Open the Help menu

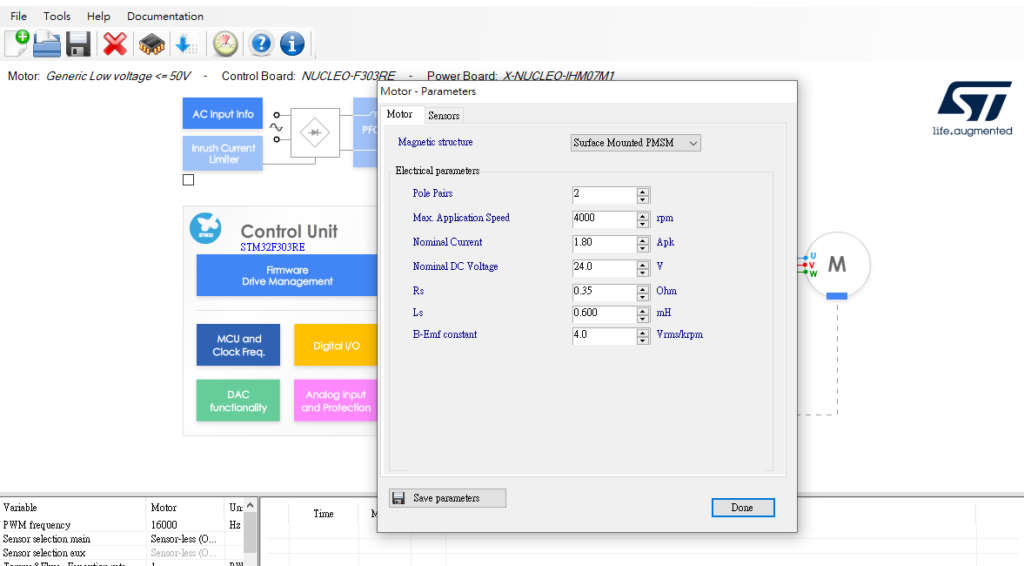click(99, 16)
